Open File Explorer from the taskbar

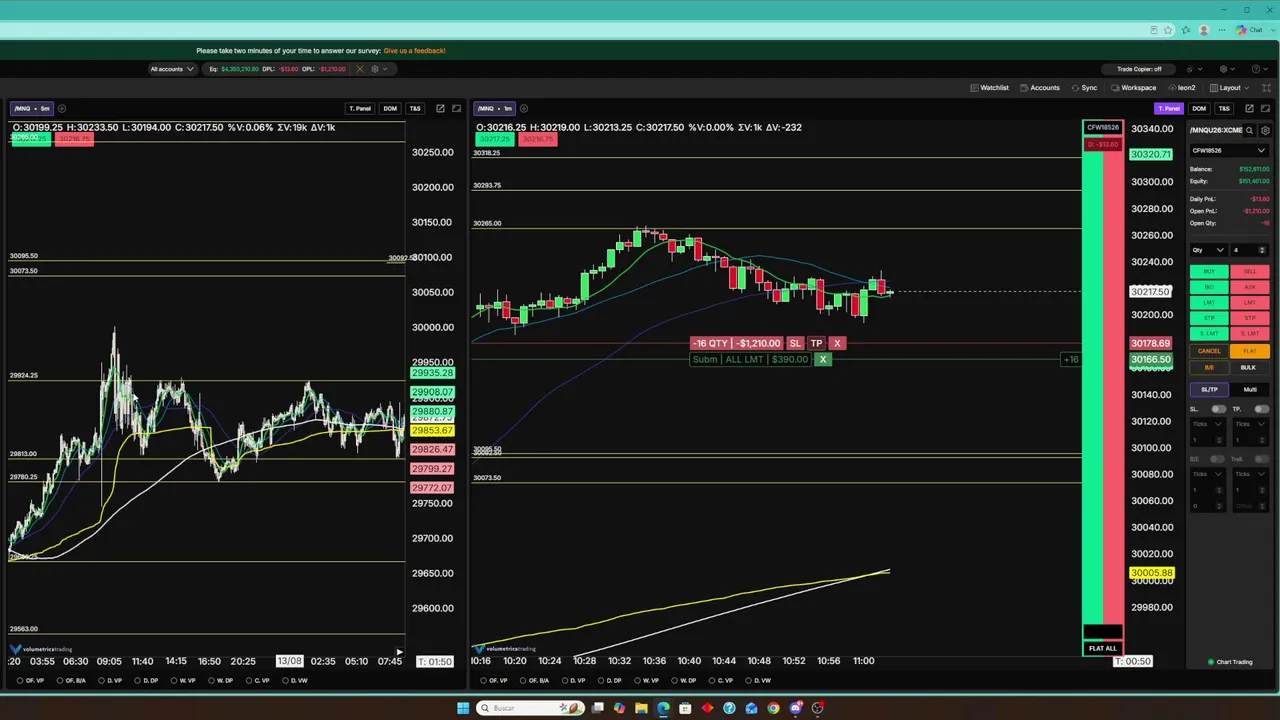(641, 708)
